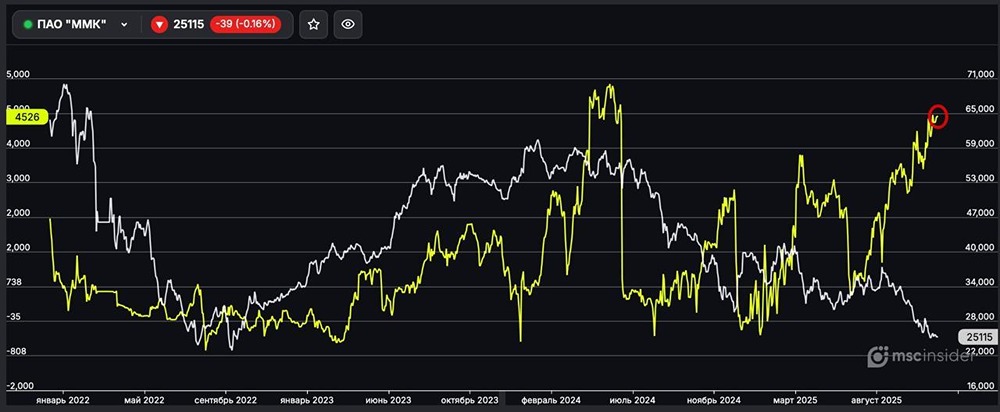Click the 738 left axis label
This screenshot has height=412, width=1000.
point(14,282)
